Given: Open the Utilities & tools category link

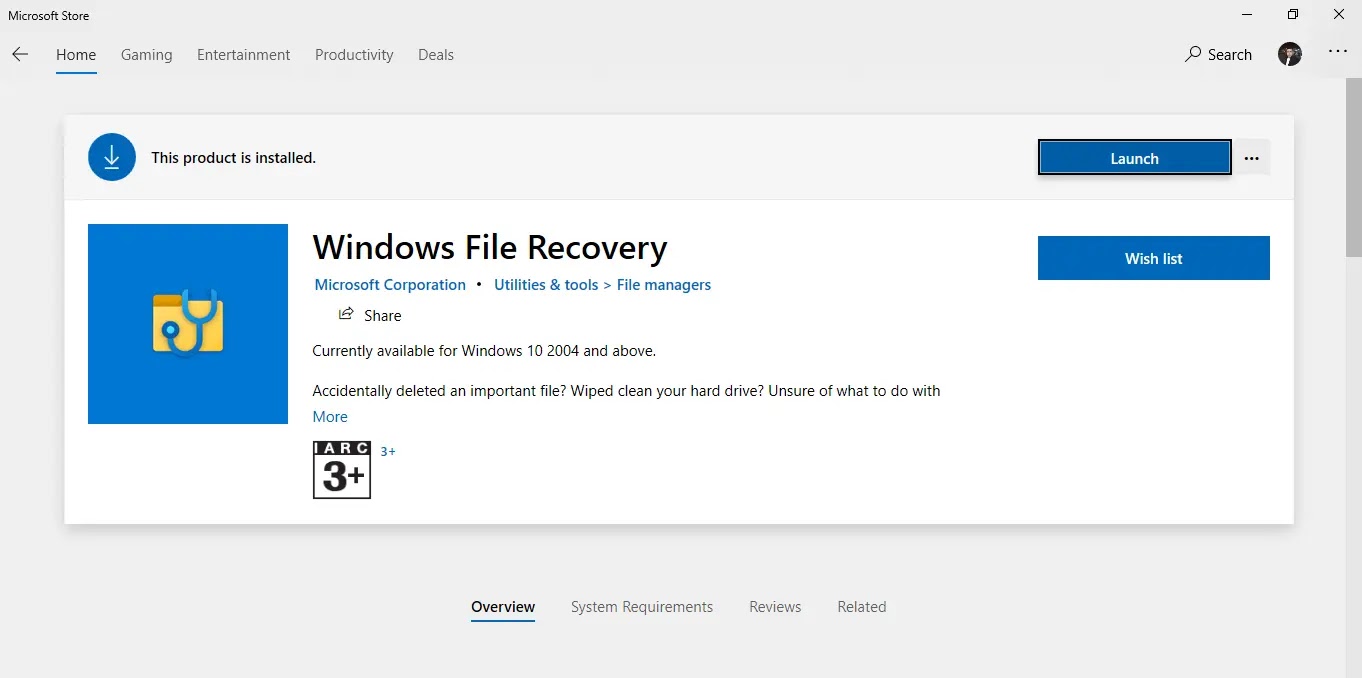Looking at the screenshot, I should pos(546,285).
